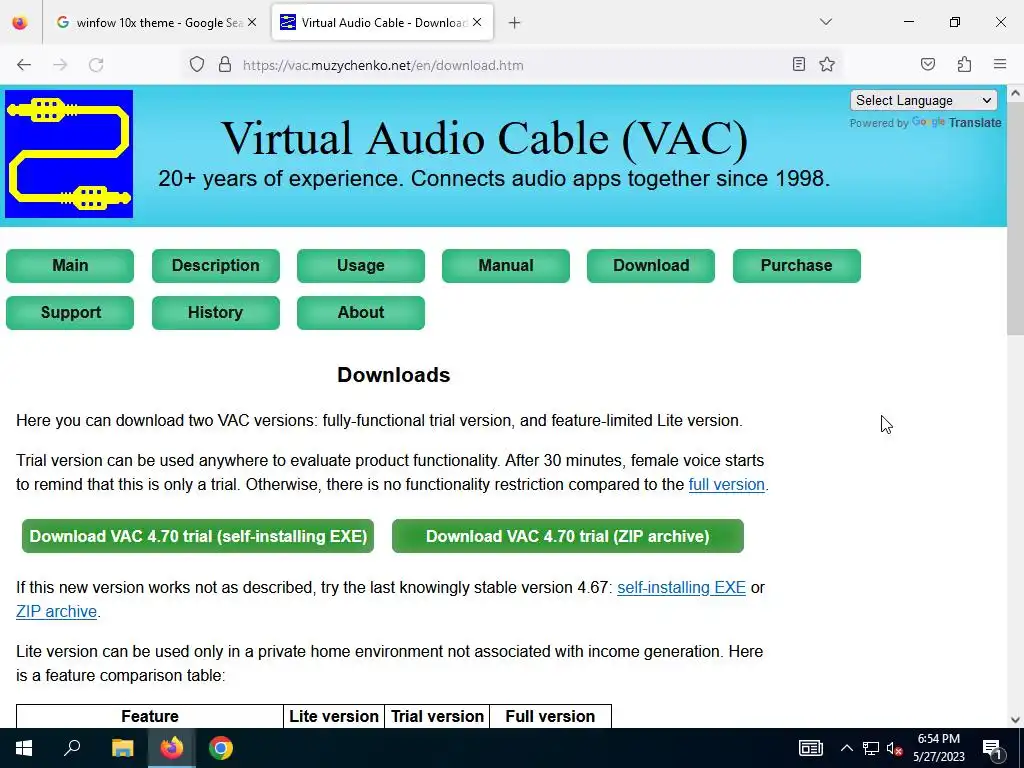
Task: Expand the list all tabs chevron
Action: 826,22
